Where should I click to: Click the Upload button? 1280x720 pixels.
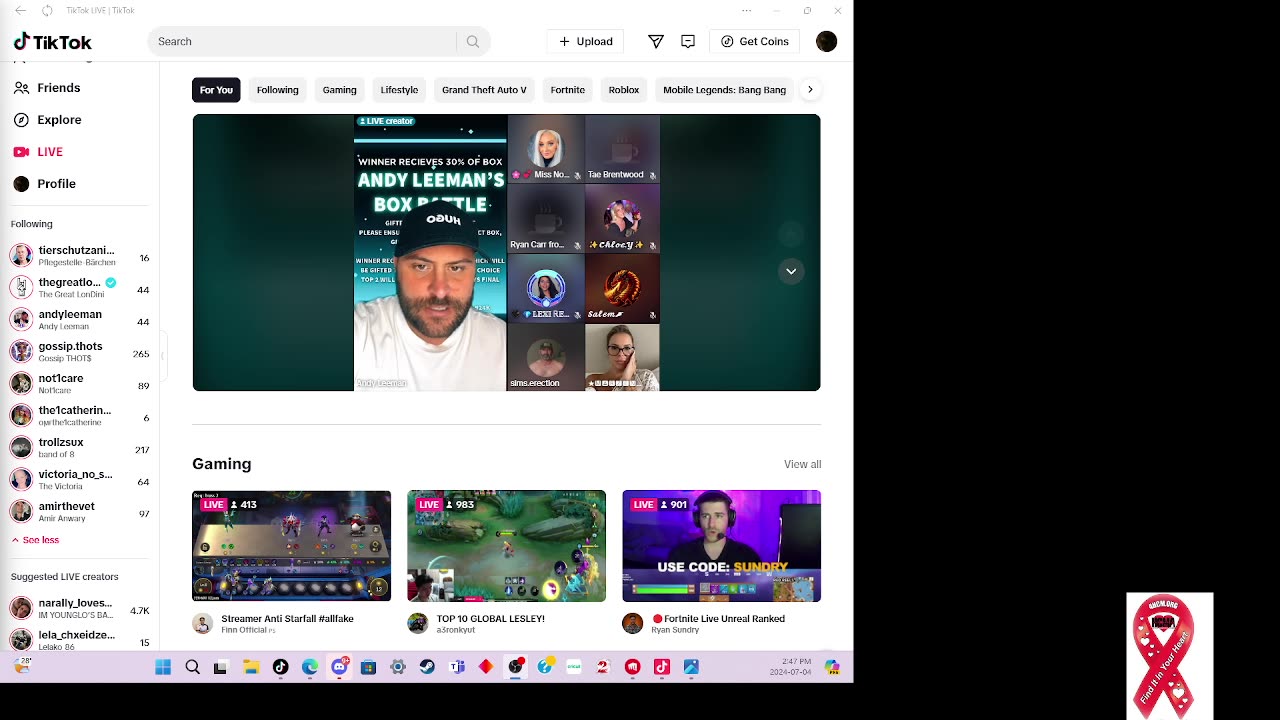585,41
